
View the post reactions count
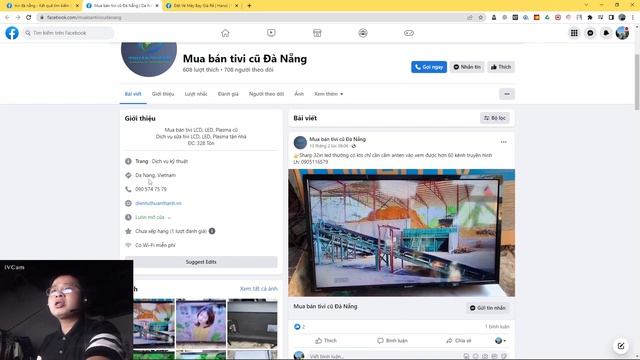coord(300,327)
